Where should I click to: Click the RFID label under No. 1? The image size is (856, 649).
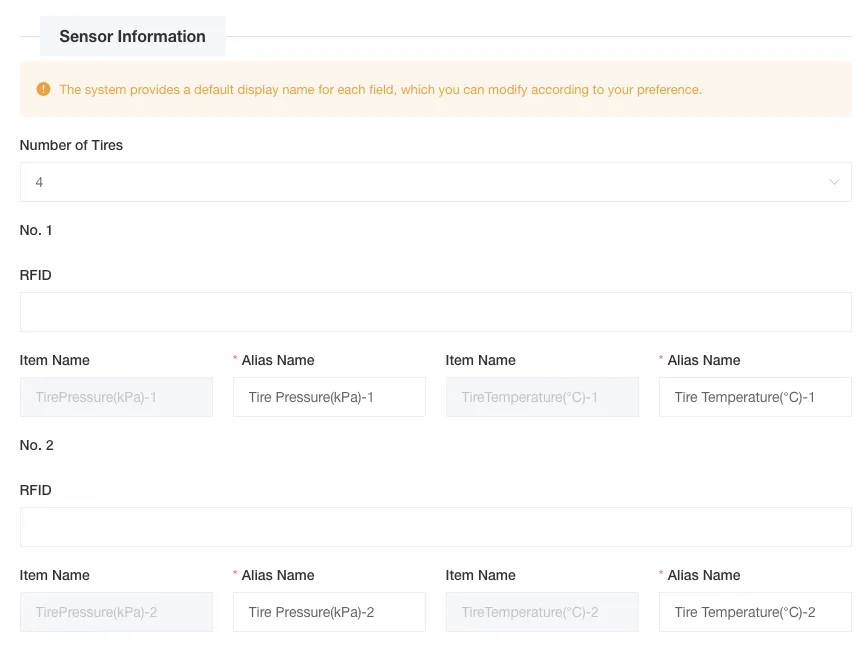pos(35,275)
